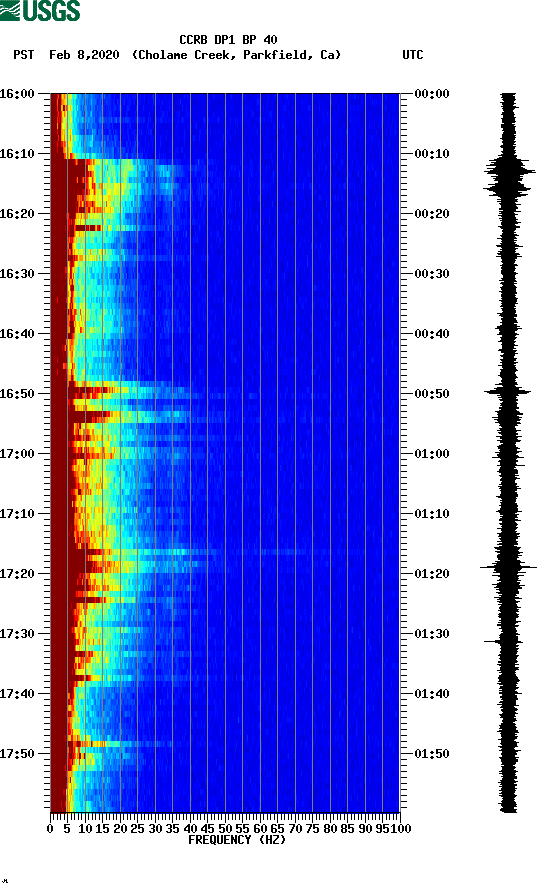Click the '16:40' PST time label
The width and height of the screenshot is (552, 892).
point(17,333)
